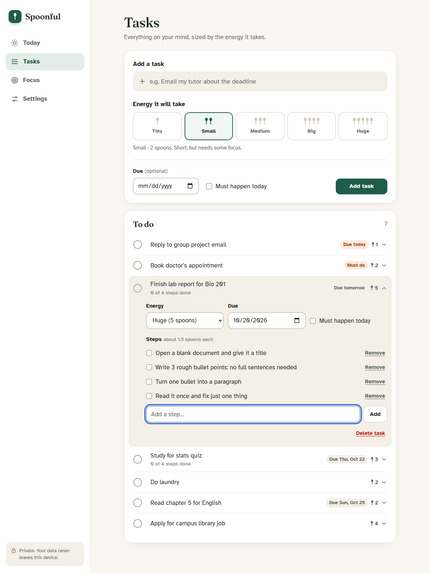Click the Add a step input field
Screen dimensions: 430x573
[253, 414]
